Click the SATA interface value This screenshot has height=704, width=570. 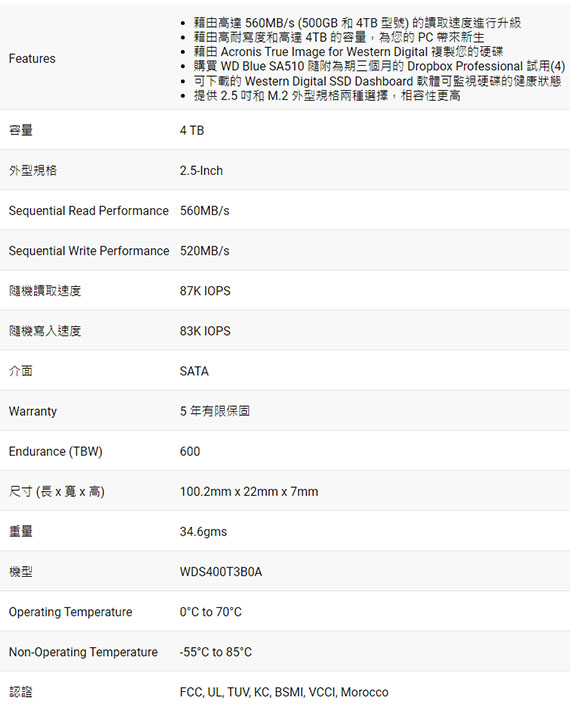(x=194, y=371)
